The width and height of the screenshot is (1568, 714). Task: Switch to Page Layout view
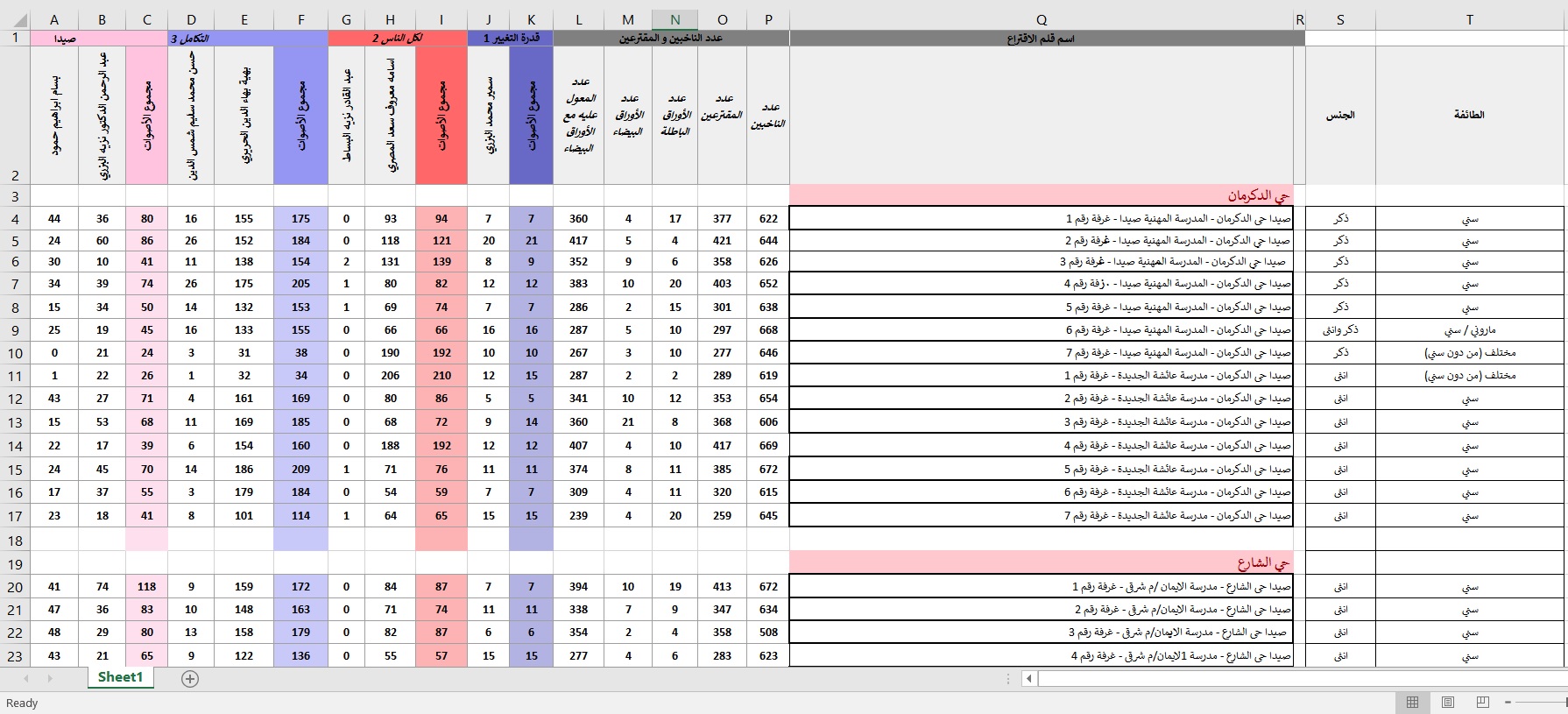click(x=1448, y=703)
